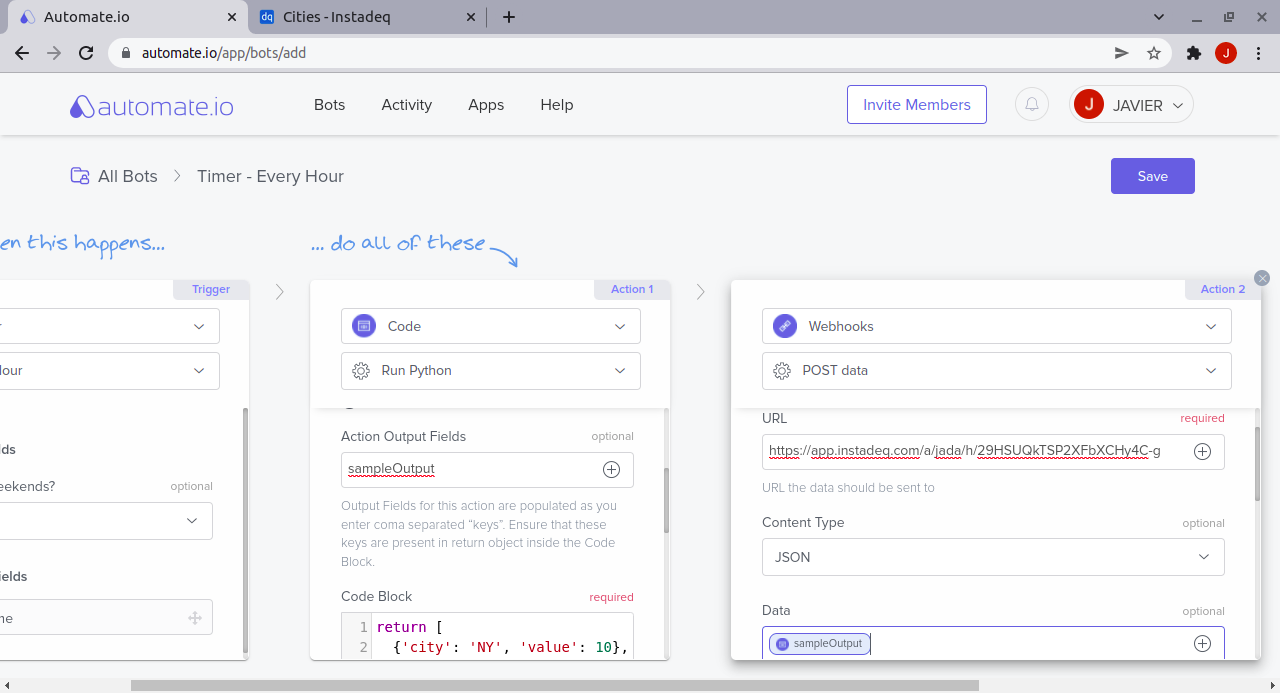Open the Activity menu
This screenshot has width=1280, height=693.
[x=407, y=105]
